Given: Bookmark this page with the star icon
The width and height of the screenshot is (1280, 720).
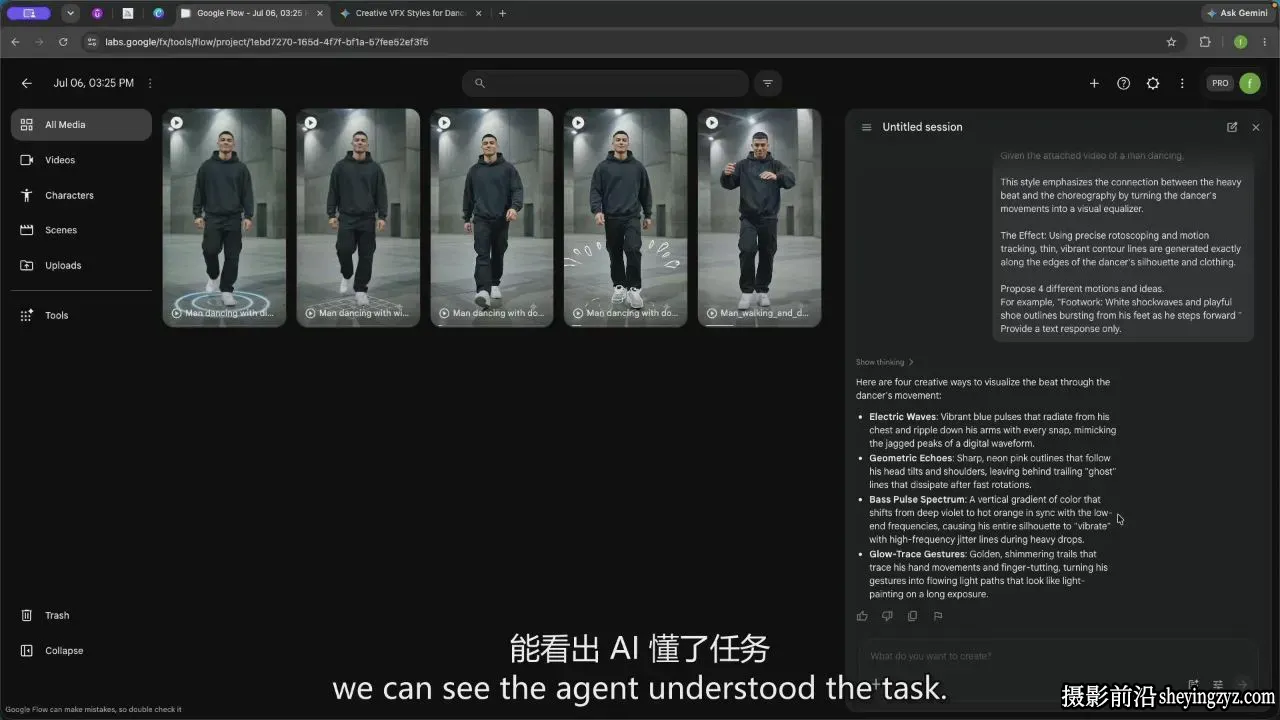Looking at the screenshot, I should (x=1171, y=42).
